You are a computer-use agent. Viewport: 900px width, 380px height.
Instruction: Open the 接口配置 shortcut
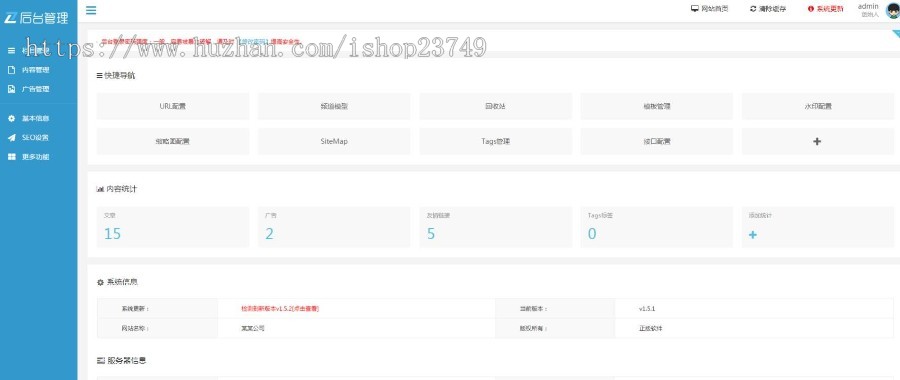657,141
